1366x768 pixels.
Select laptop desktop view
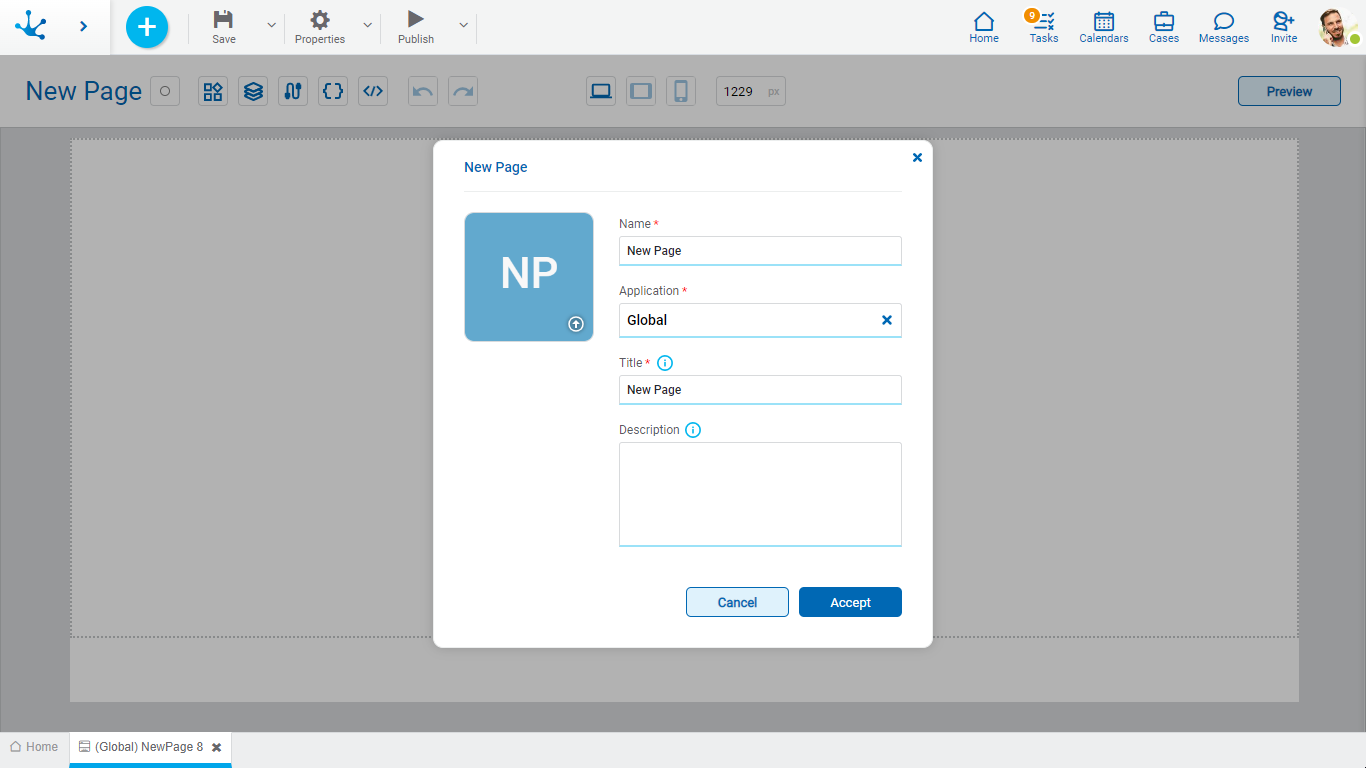(x=601, y=91)
